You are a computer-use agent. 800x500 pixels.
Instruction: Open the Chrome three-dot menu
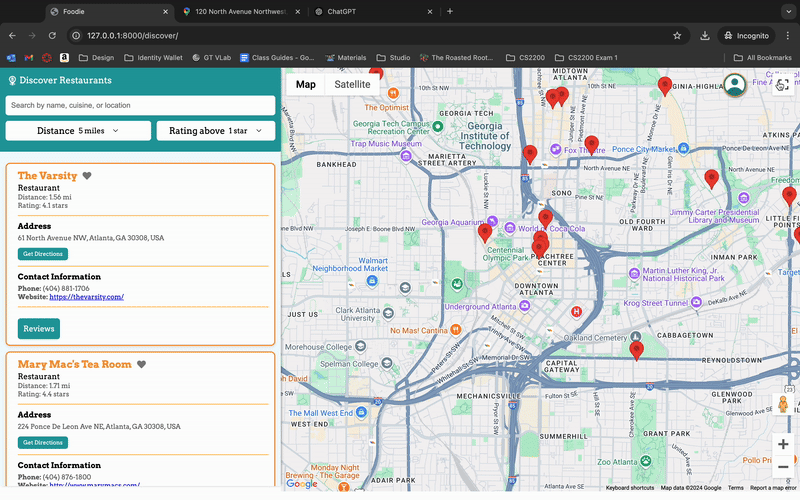click(x=788, y=35)
